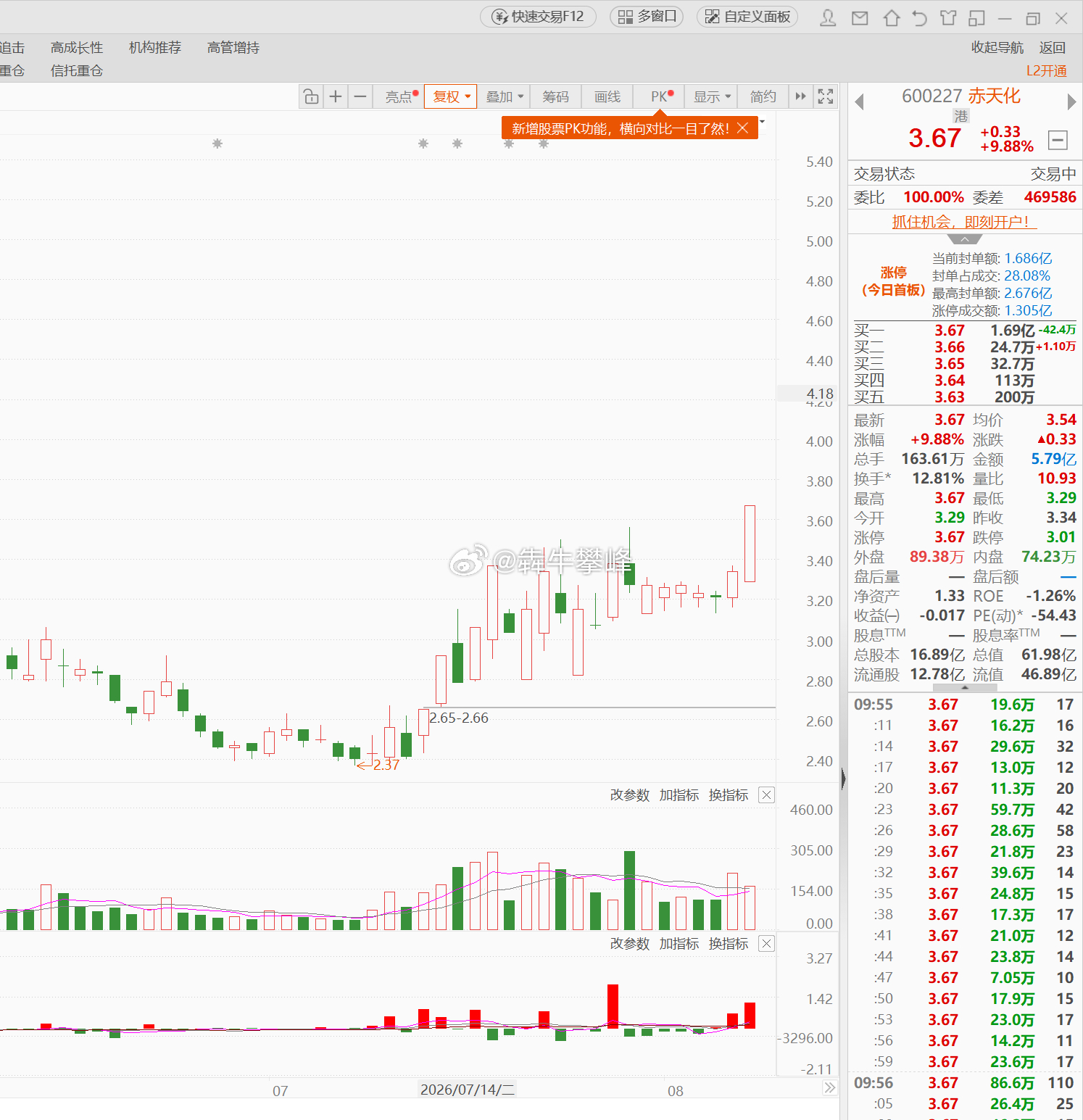This screenshot has width=1083, height=1120.
Task: Select the 信托重仓 tab
Action: coord(77,71)
